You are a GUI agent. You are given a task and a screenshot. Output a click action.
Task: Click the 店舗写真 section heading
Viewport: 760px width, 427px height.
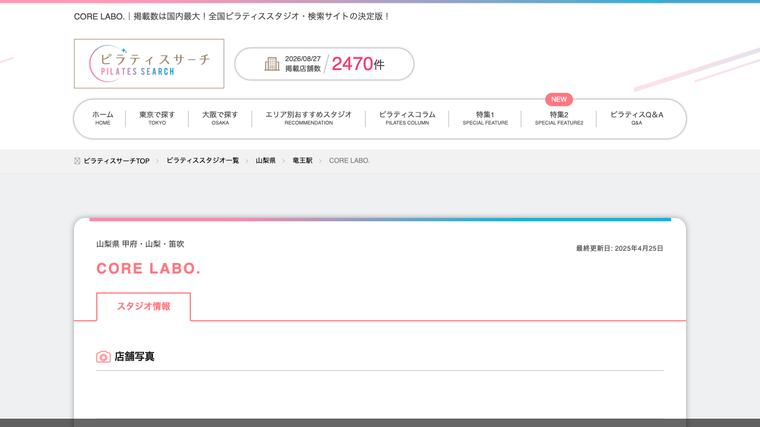click(134, 357)
